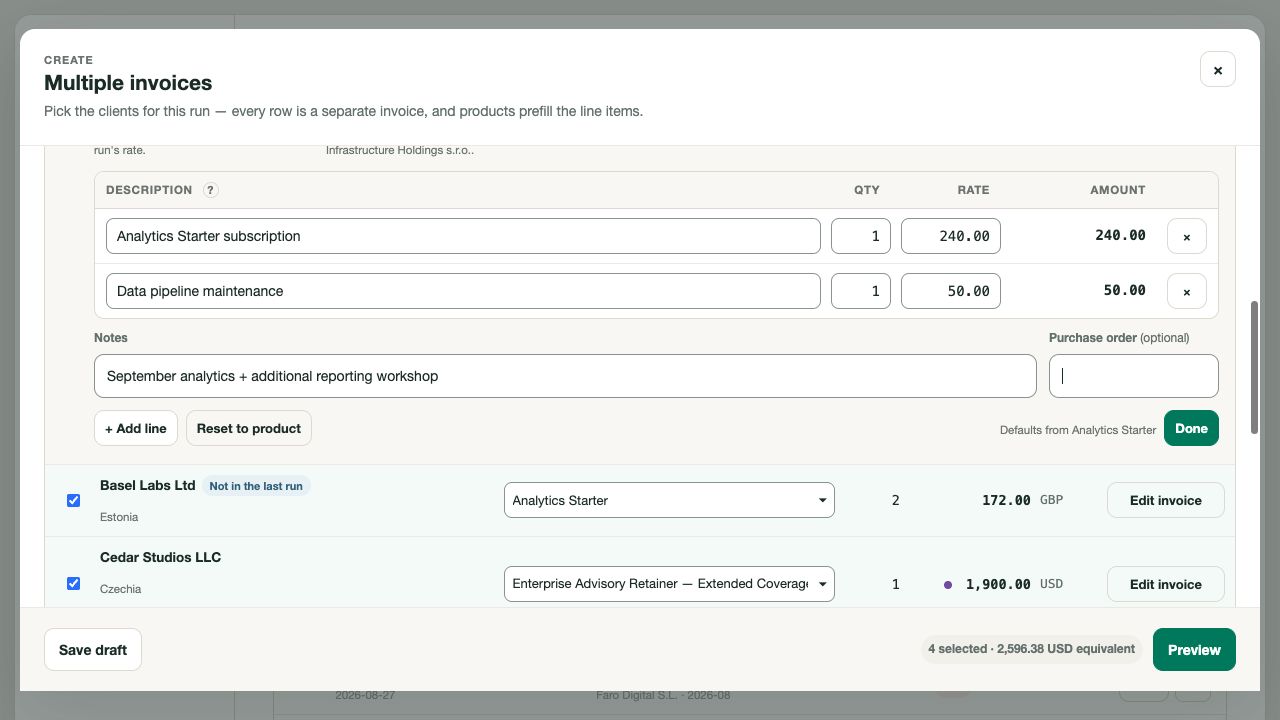Remove the Analytics Starter subscription line
Screen dimensions: 1280x720
click(1187, 236)
